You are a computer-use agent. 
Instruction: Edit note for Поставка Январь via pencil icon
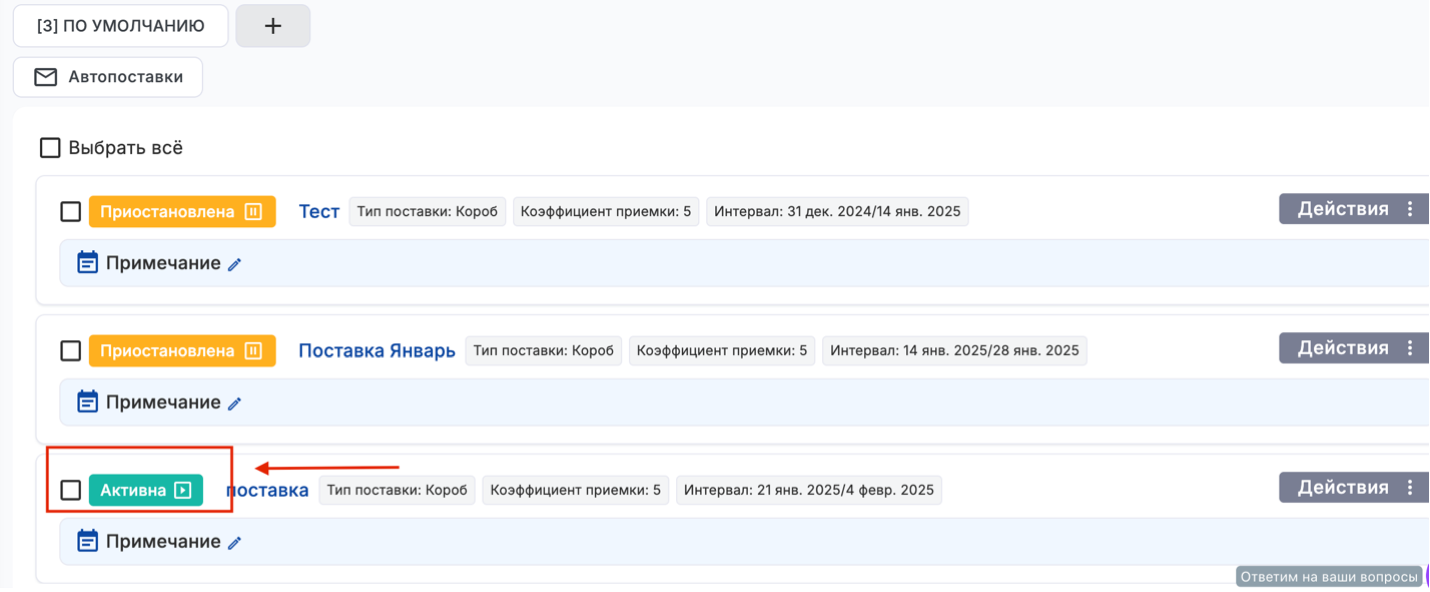coord(235,404)
